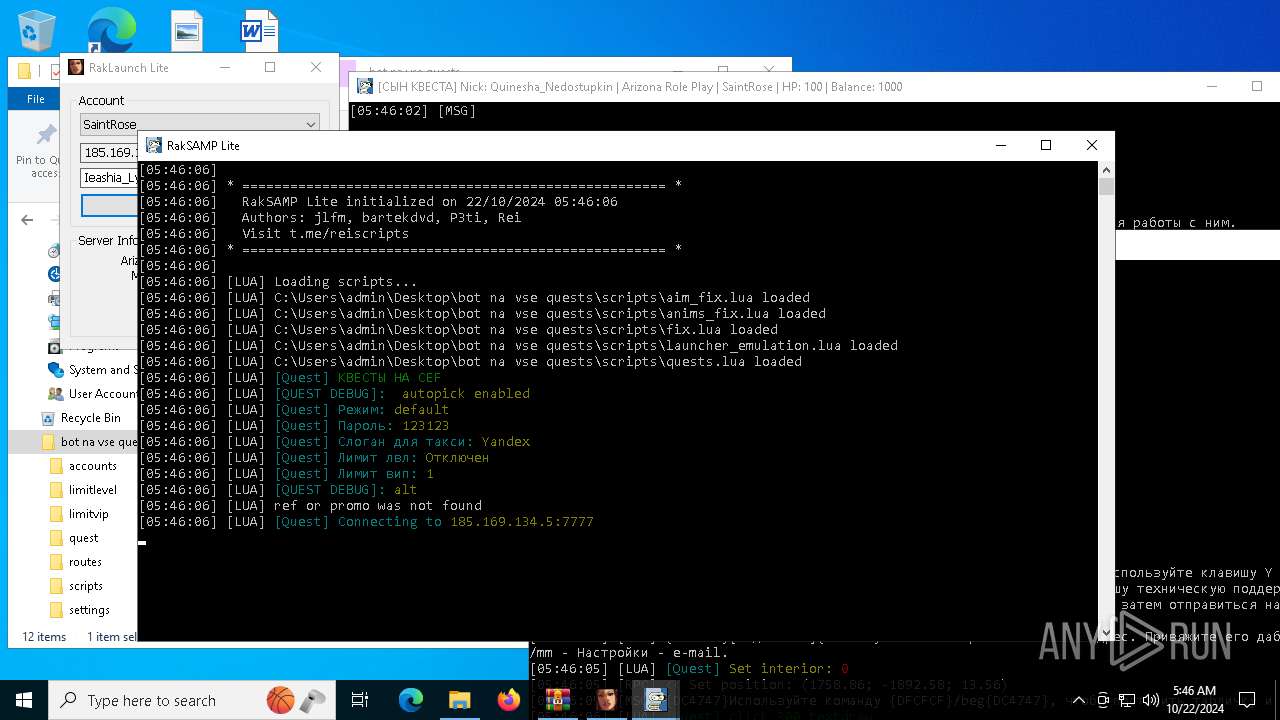Click the 'quests.lua loaded' console line
This screenshot has height=720, width=1280.
coord(470,361)
